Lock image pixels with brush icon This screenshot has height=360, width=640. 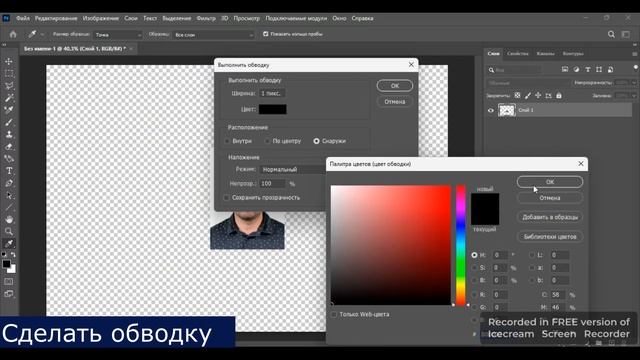pyautogui.click(x=528, y=96)
